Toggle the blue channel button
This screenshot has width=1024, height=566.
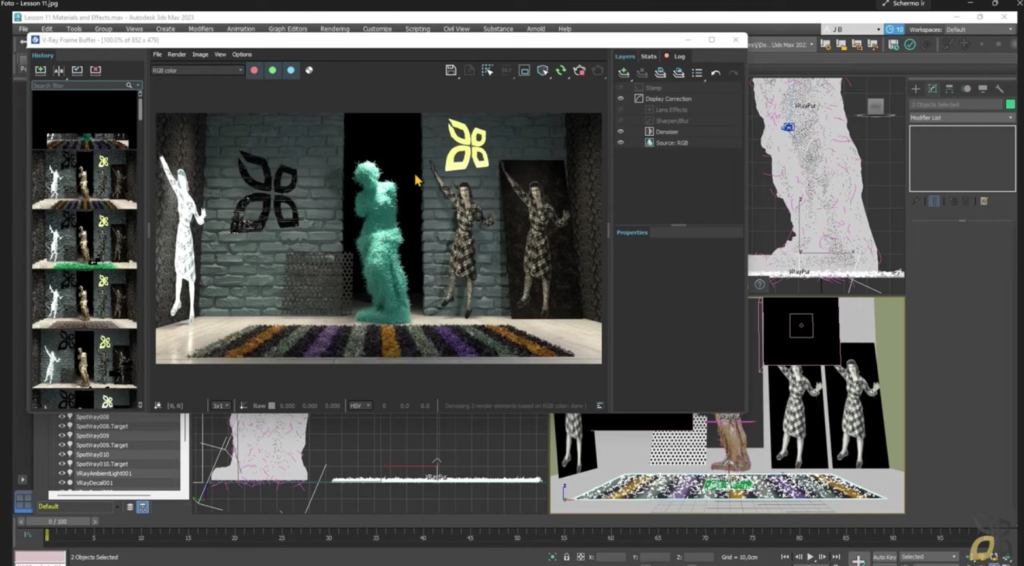pos(291,71)
